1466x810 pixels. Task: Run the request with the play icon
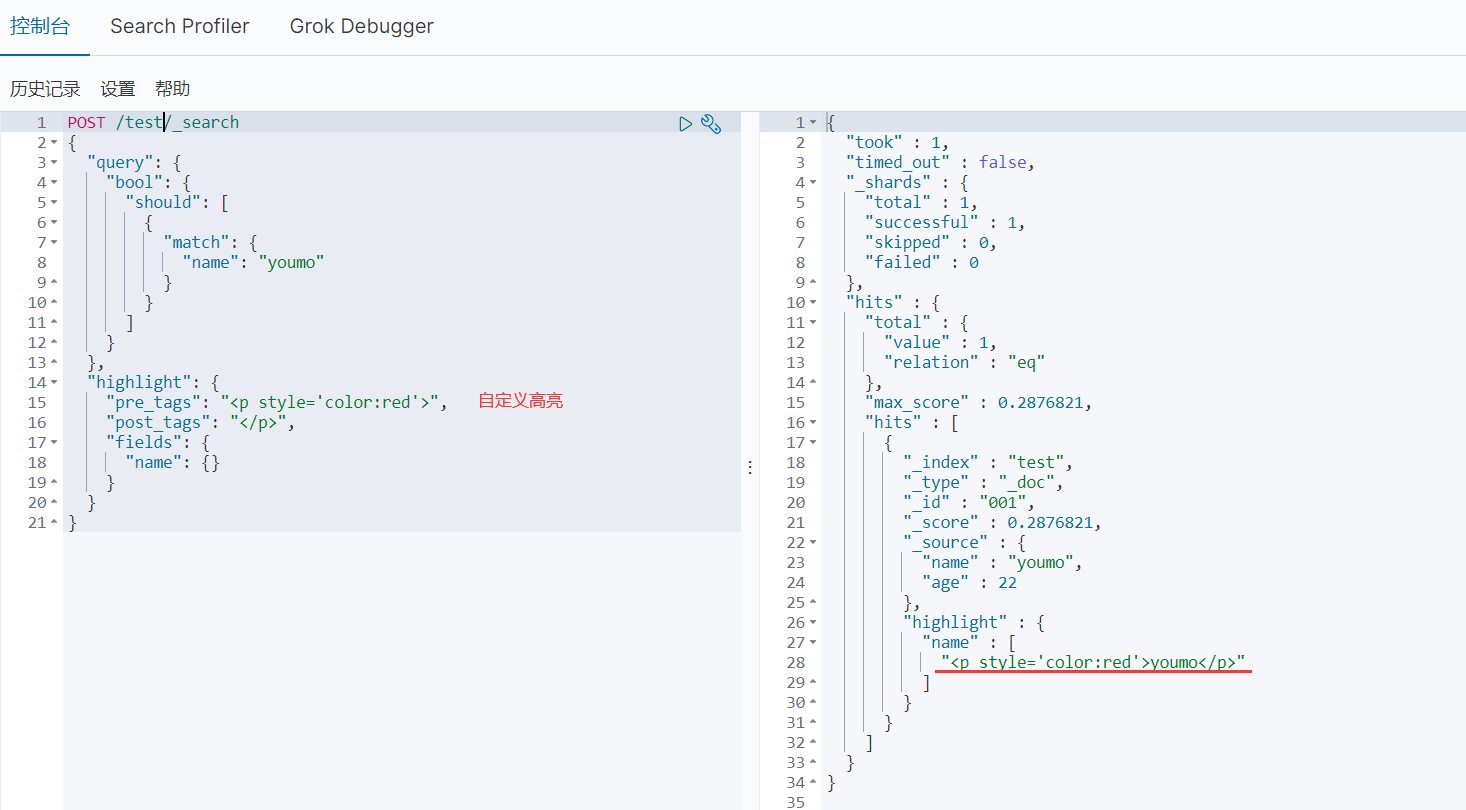[x=685, y=124]
